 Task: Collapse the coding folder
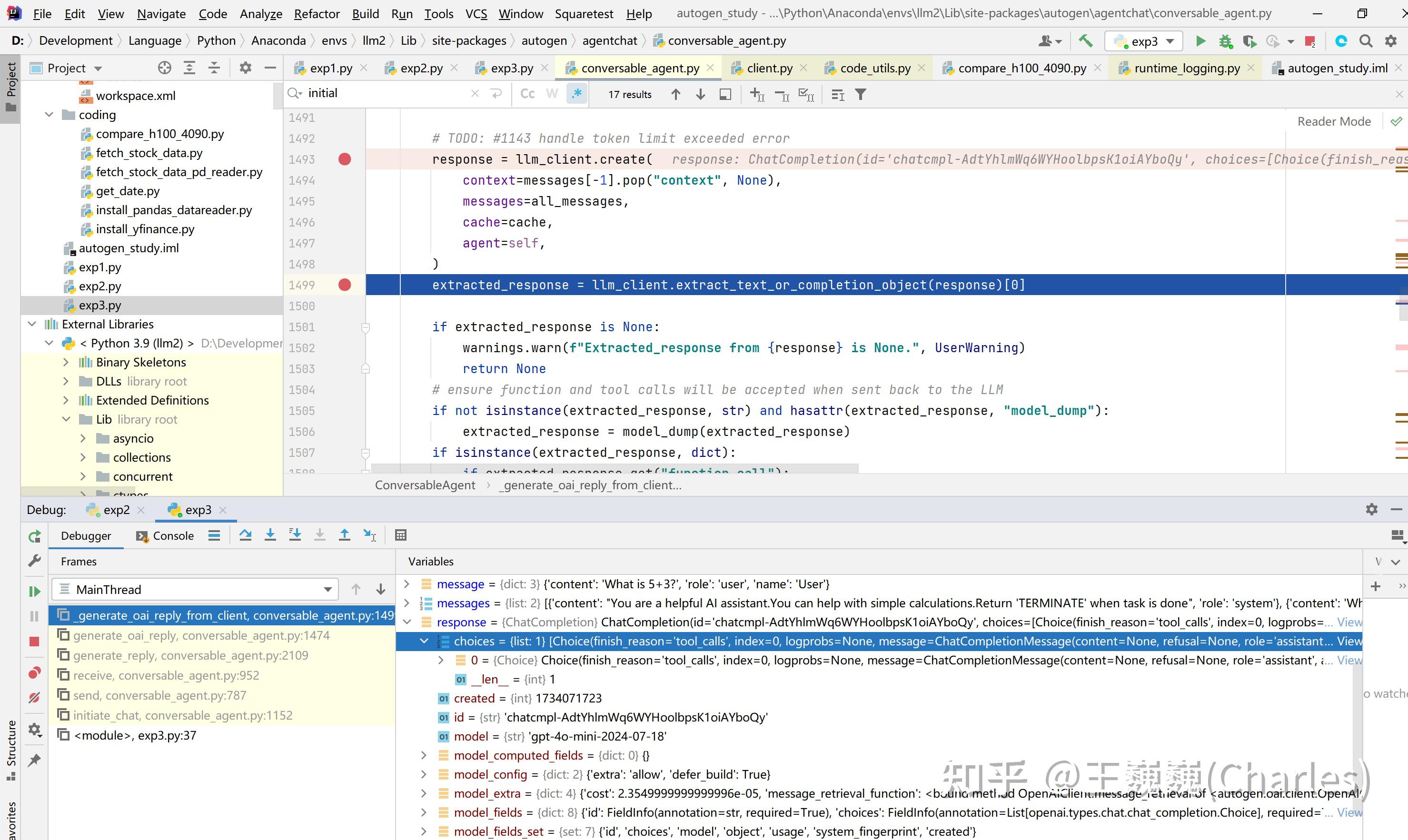49,115
